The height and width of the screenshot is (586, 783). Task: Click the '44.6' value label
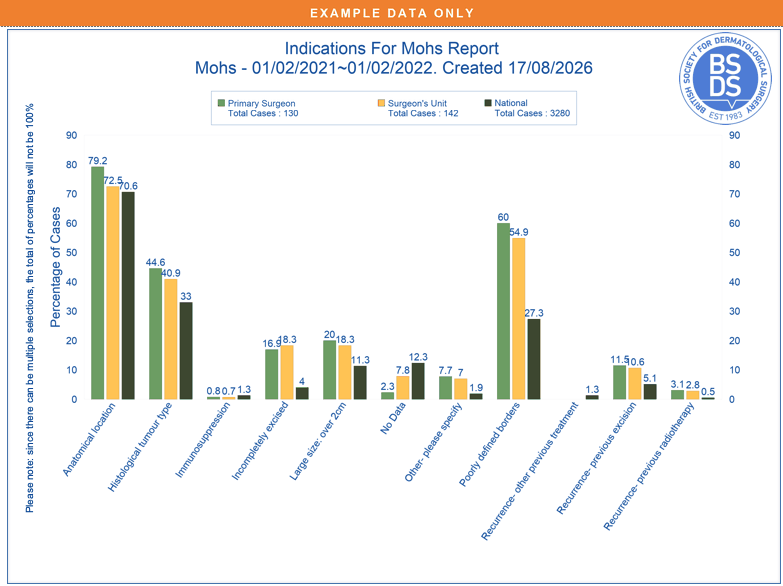tap(155, 262)
